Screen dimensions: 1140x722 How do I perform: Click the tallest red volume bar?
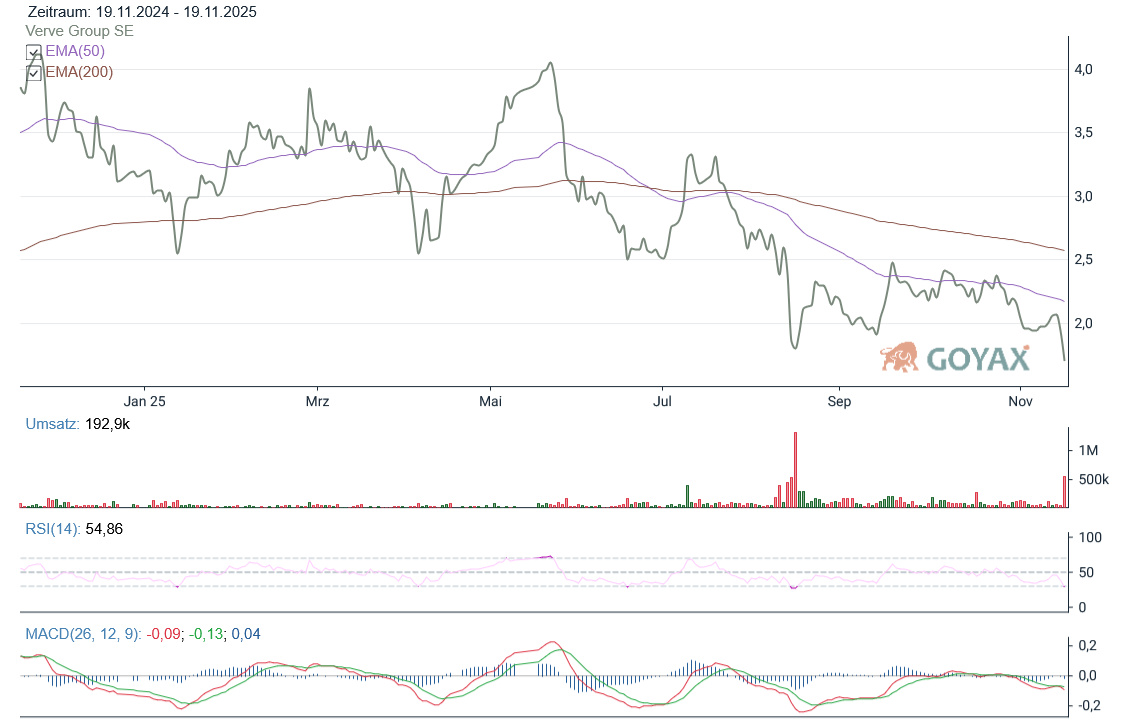point(795,470)
